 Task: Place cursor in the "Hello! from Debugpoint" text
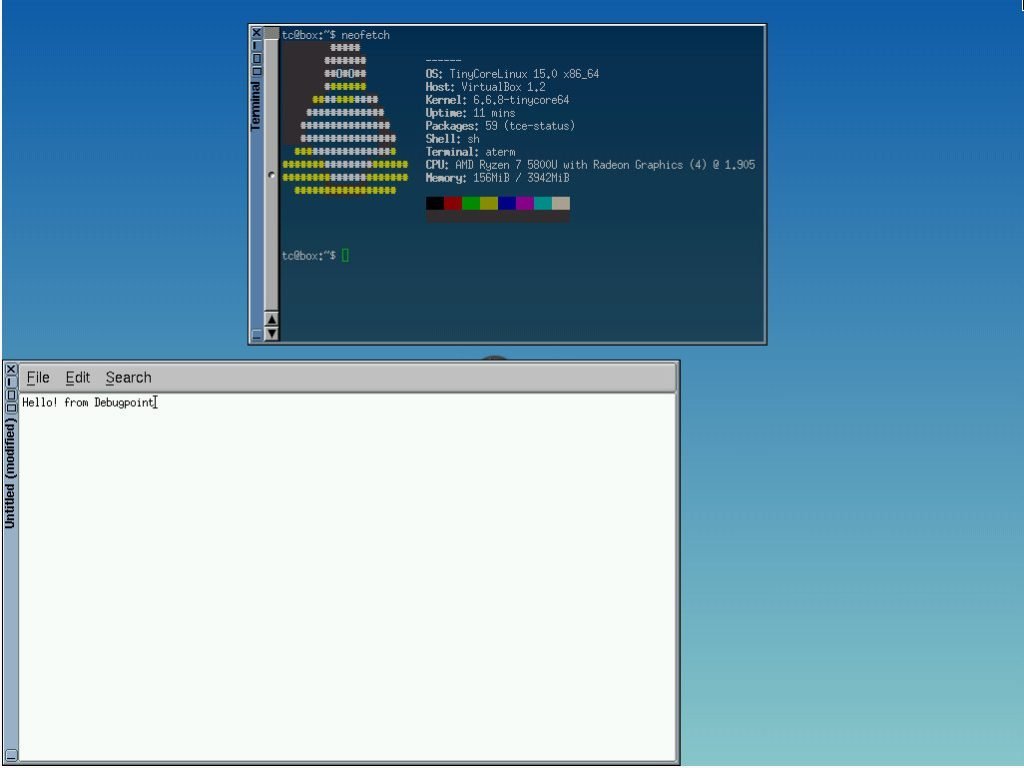(88, 402)
